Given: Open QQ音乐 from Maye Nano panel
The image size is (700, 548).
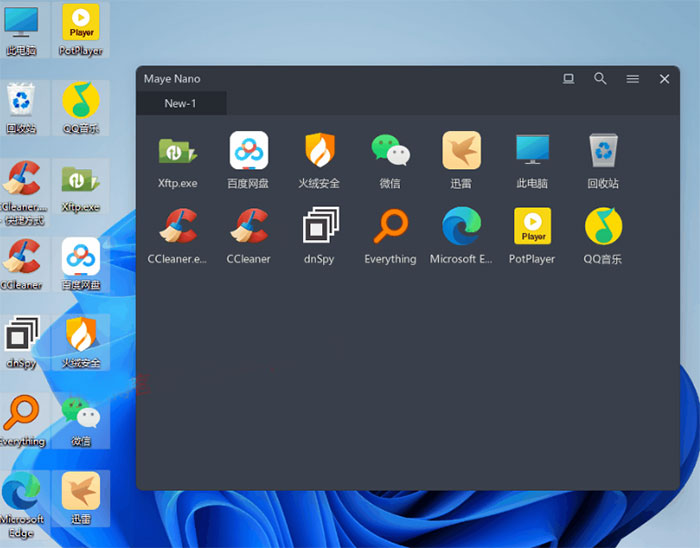Looking at the screenshot, I should [603, 236].
